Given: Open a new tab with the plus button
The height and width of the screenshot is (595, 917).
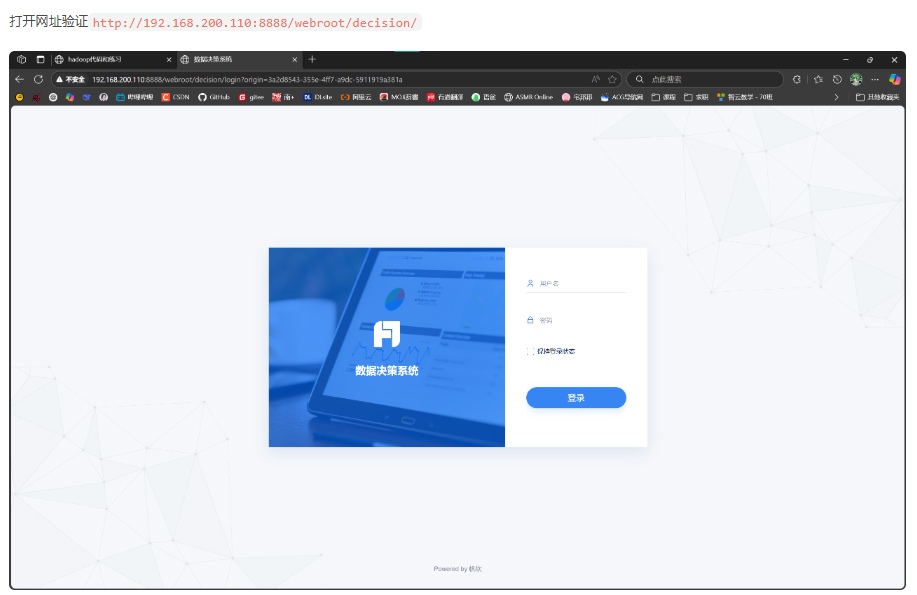Looking at the screenshot, I should click(x=312, y=59).
